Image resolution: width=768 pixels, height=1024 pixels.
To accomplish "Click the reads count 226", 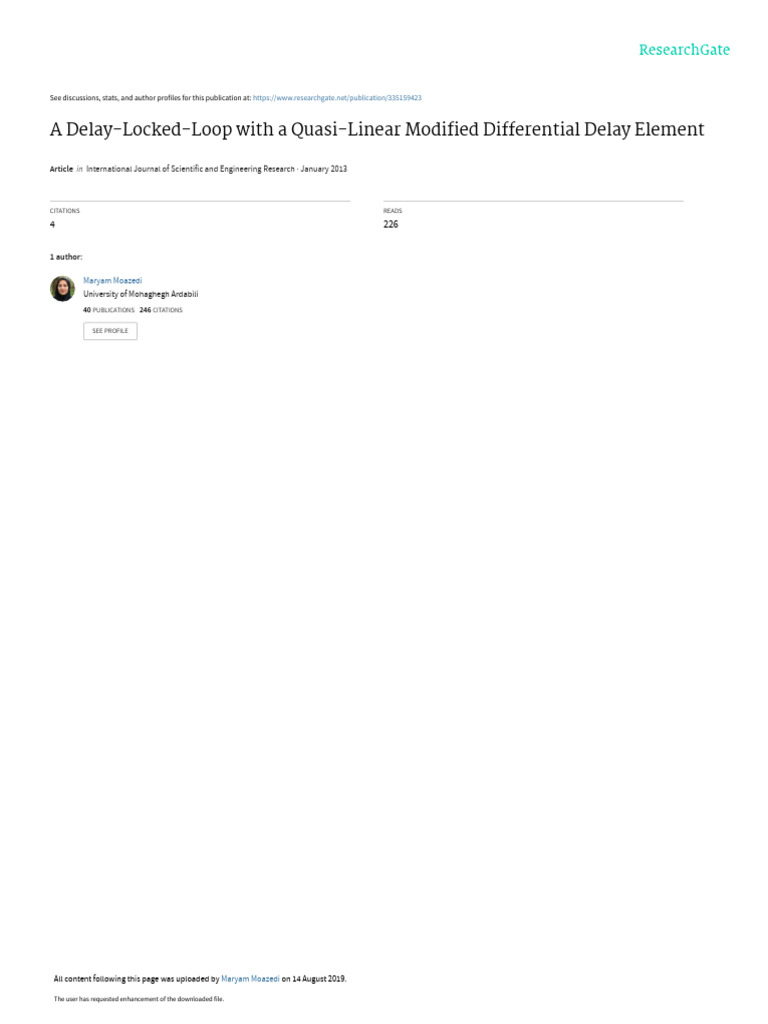I will coord(391,224).
